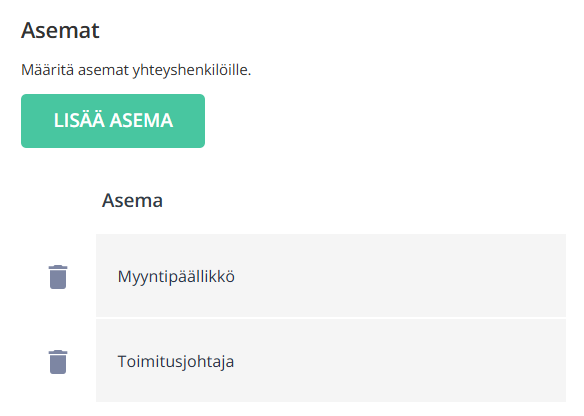
Task: Add a new position via green button
Action: click(113, 121)
